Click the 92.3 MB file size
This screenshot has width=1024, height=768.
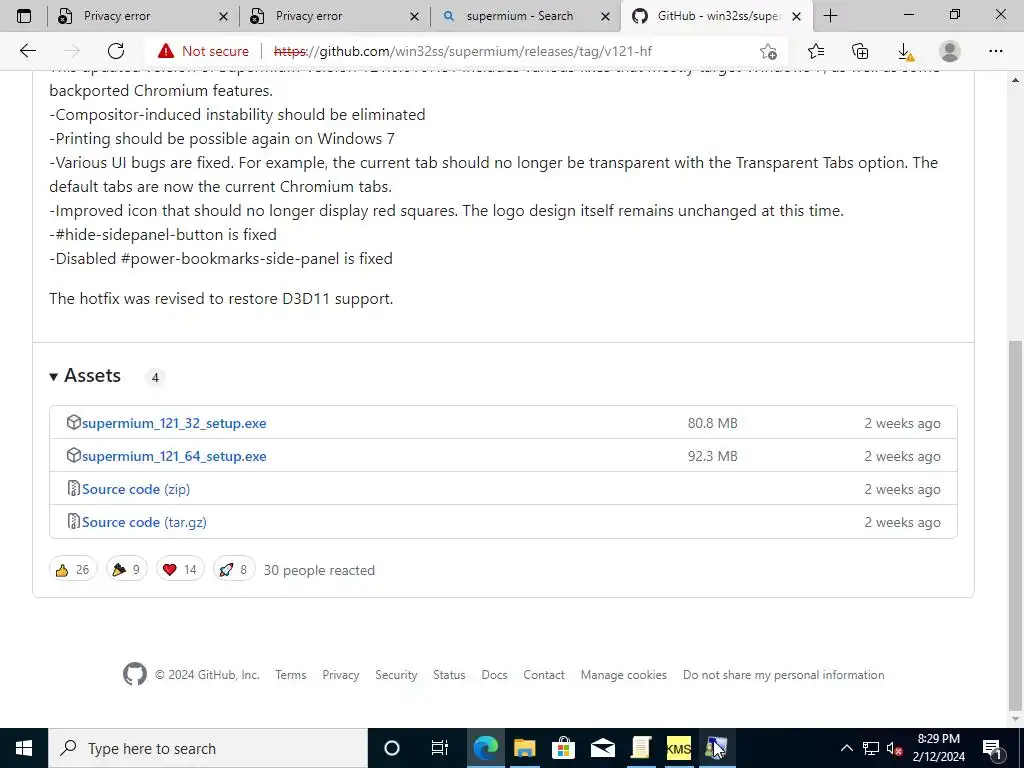point(712,456)
